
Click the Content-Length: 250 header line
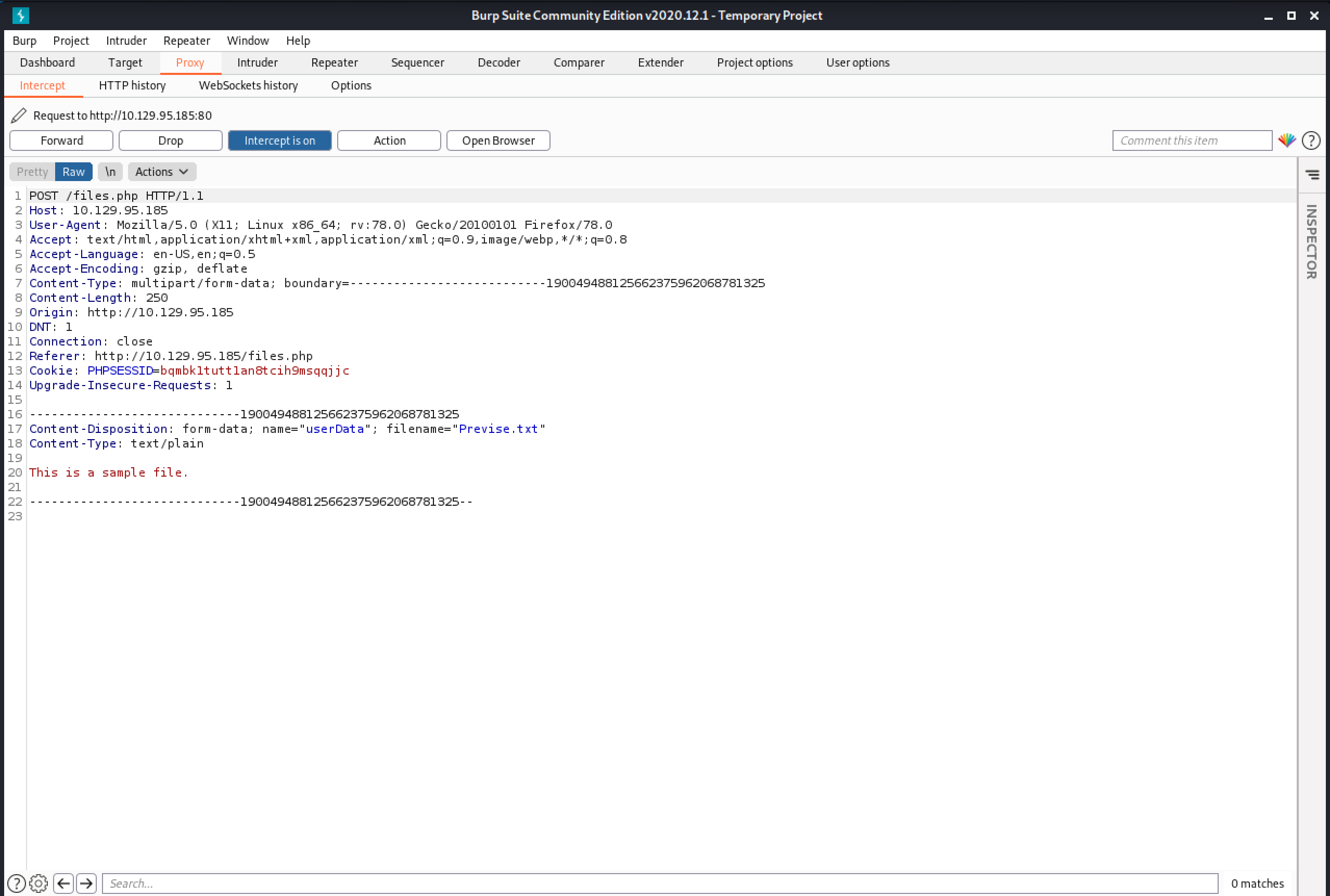tap(99, 298)
